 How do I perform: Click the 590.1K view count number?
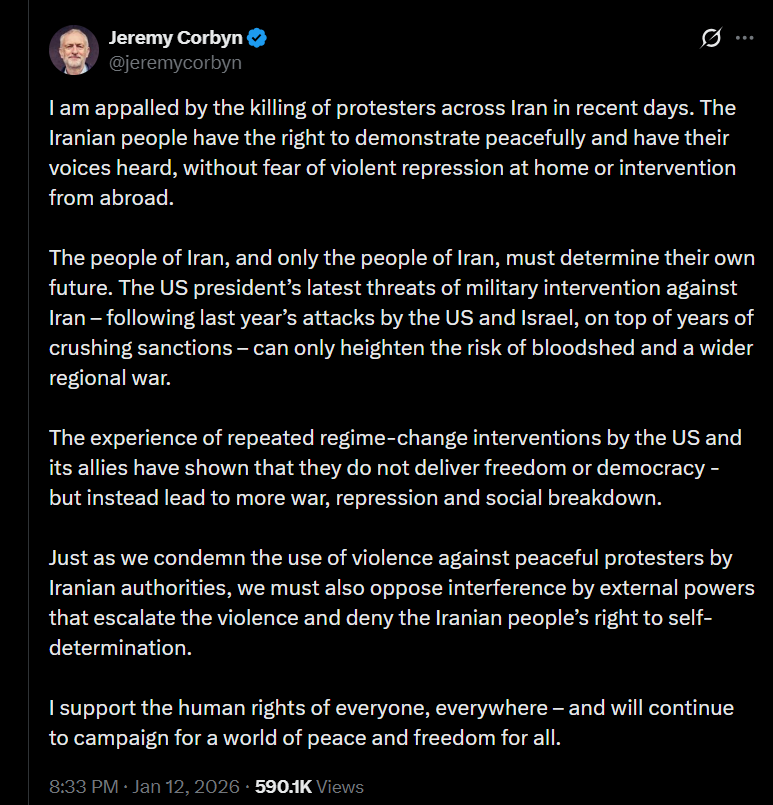click(x=283, y=787)
